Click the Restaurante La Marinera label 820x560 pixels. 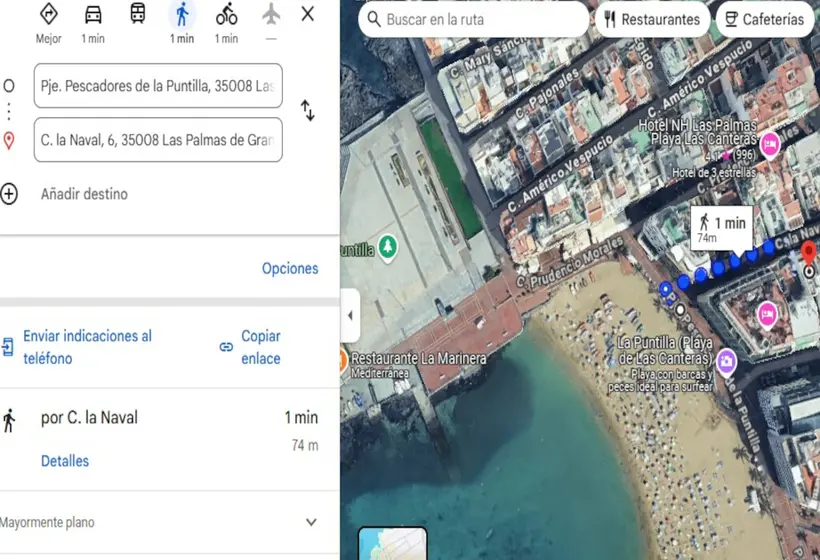coord(418,359)
